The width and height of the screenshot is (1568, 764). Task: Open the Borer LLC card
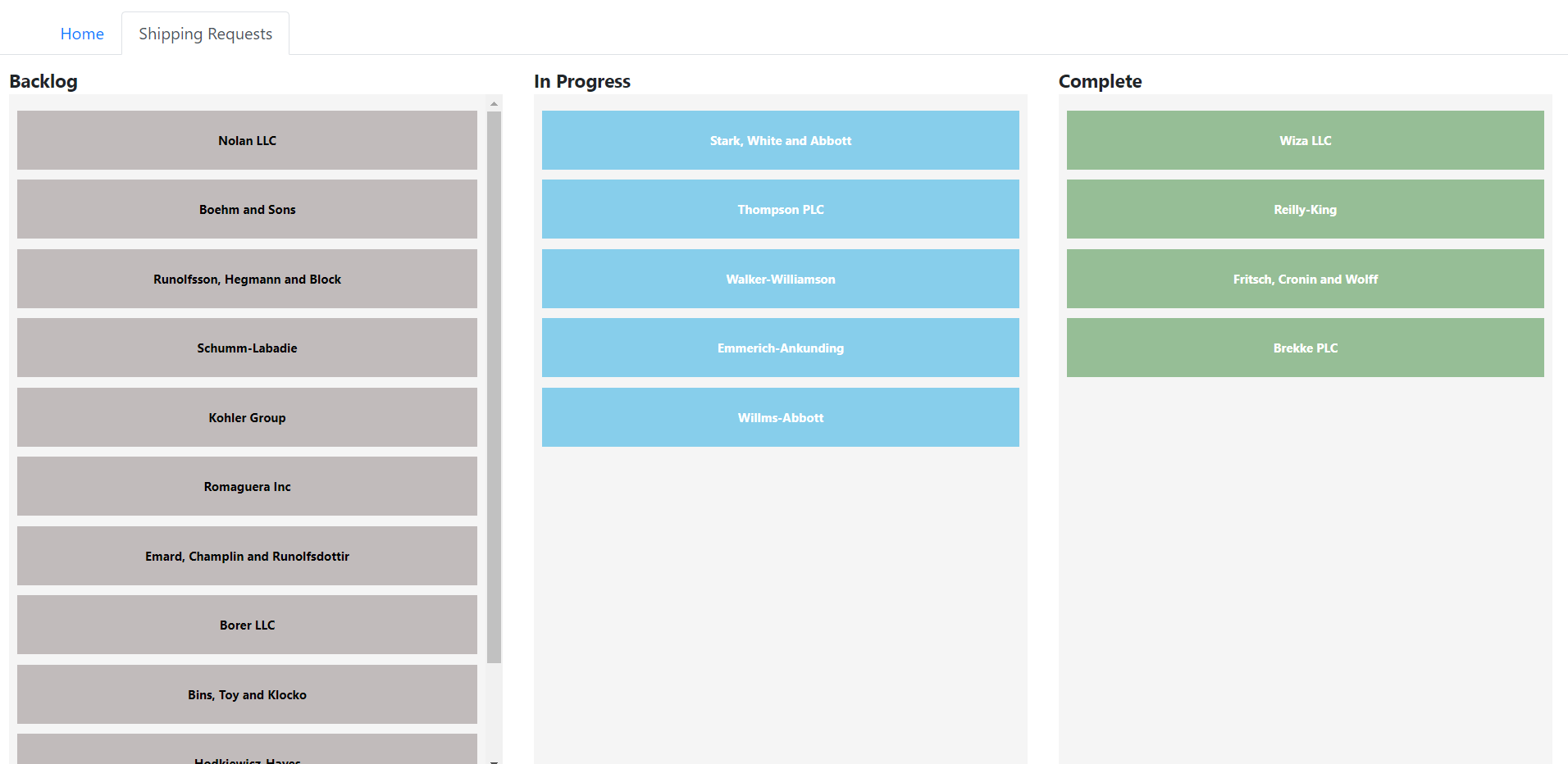[x=247, y=625]
